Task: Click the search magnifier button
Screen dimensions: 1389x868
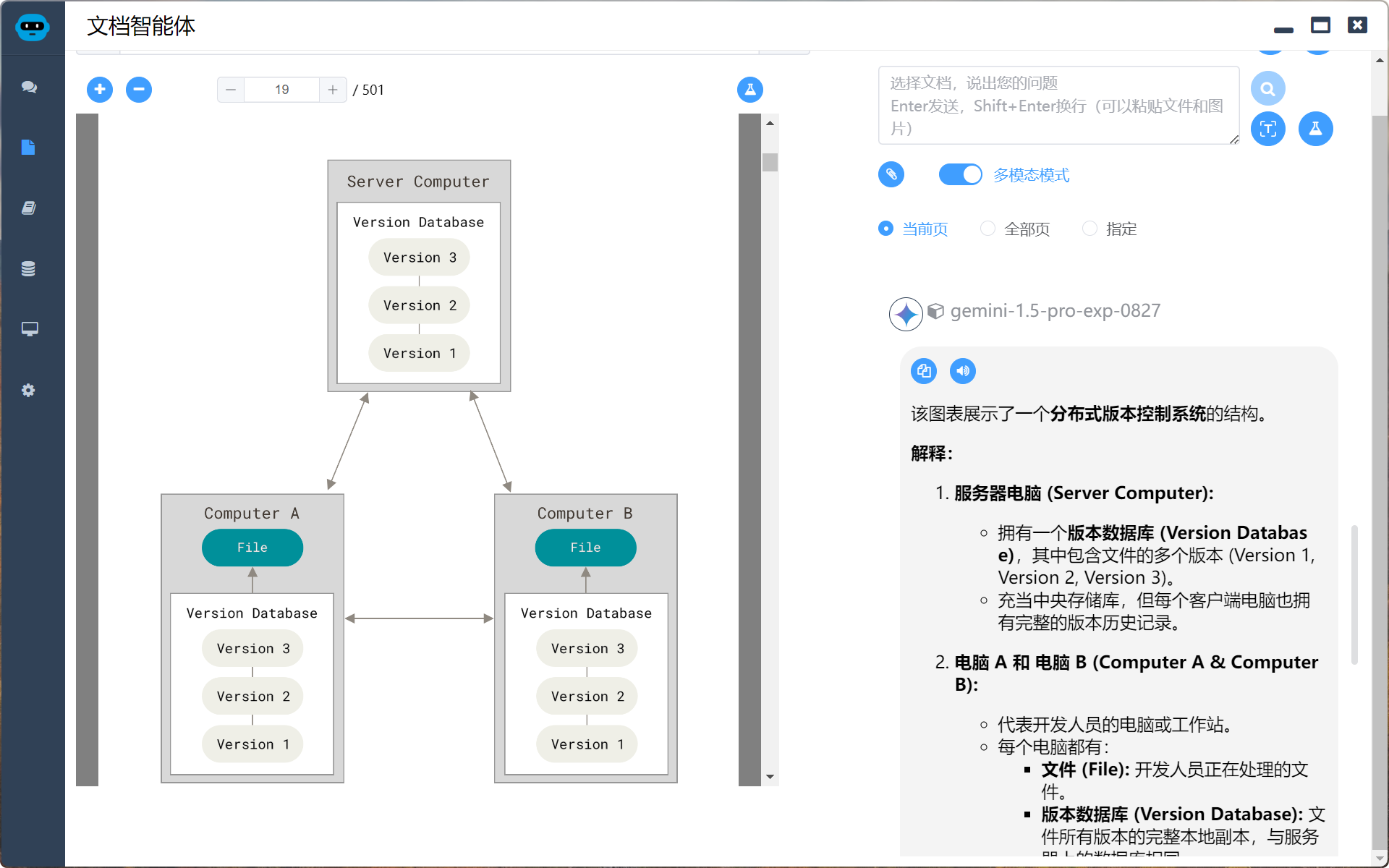Action: [1268, 89]
